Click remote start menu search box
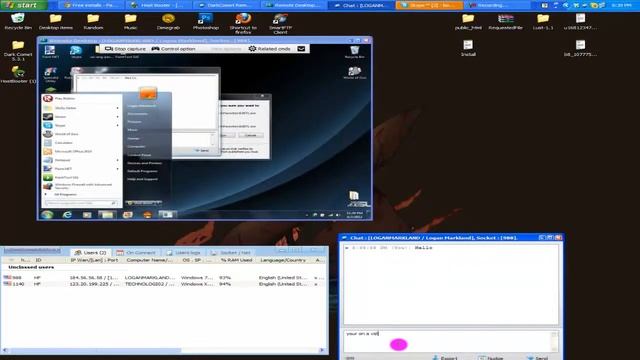Image resolution: width=640 pixels, height=360 pixels. [x=81, y=202]
